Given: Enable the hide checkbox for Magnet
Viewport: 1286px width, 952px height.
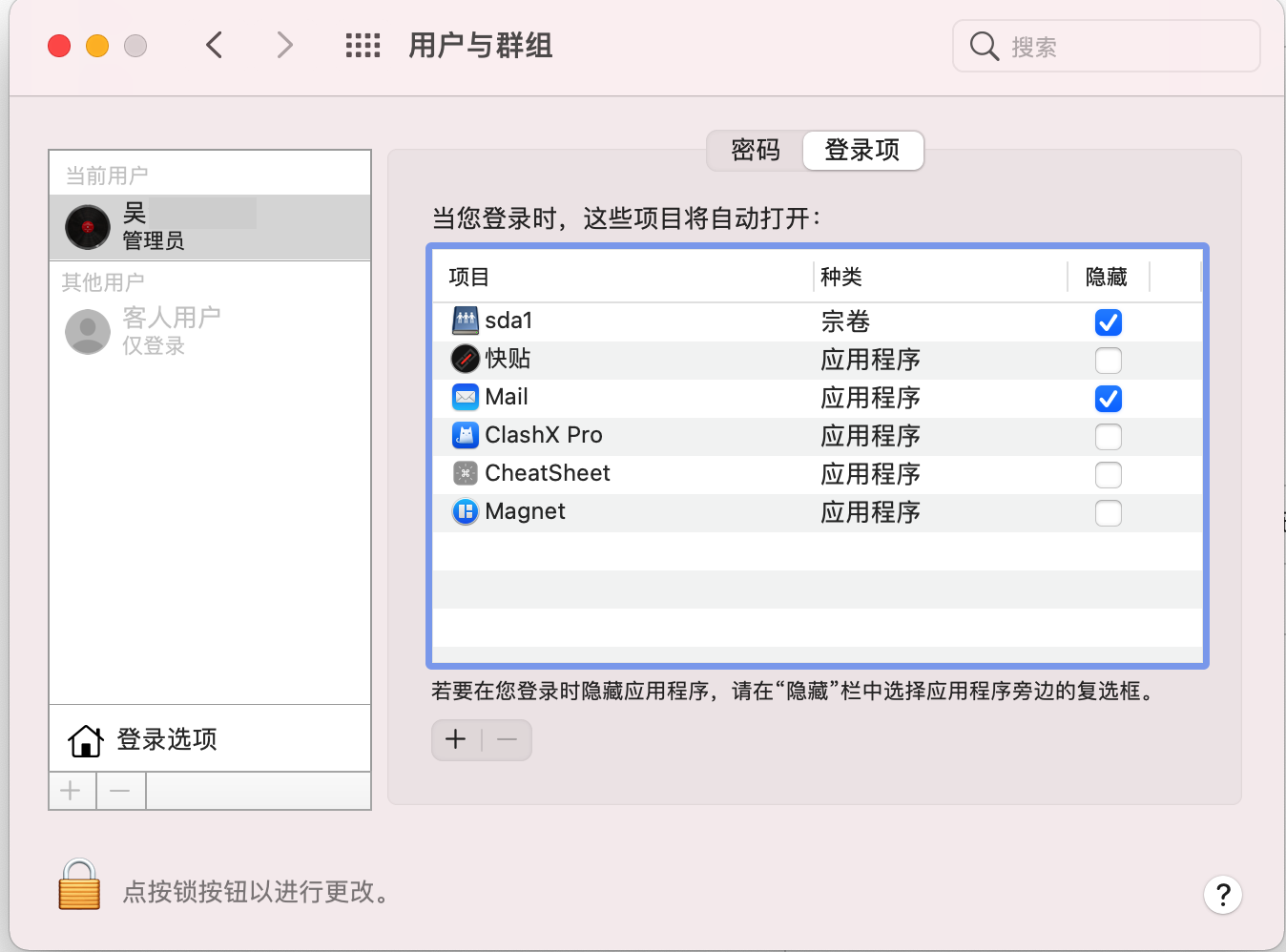Looking at the screenshot, I should (x=1109, y=513).
